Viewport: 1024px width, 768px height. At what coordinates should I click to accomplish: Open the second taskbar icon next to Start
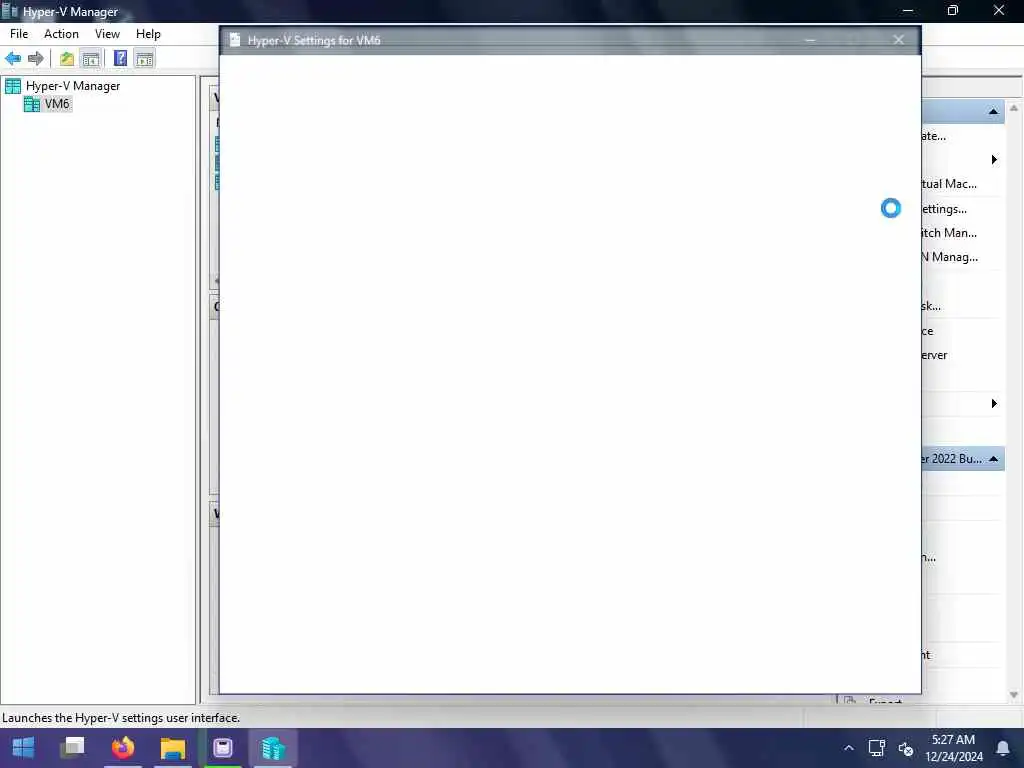click(x=72, y=748)
